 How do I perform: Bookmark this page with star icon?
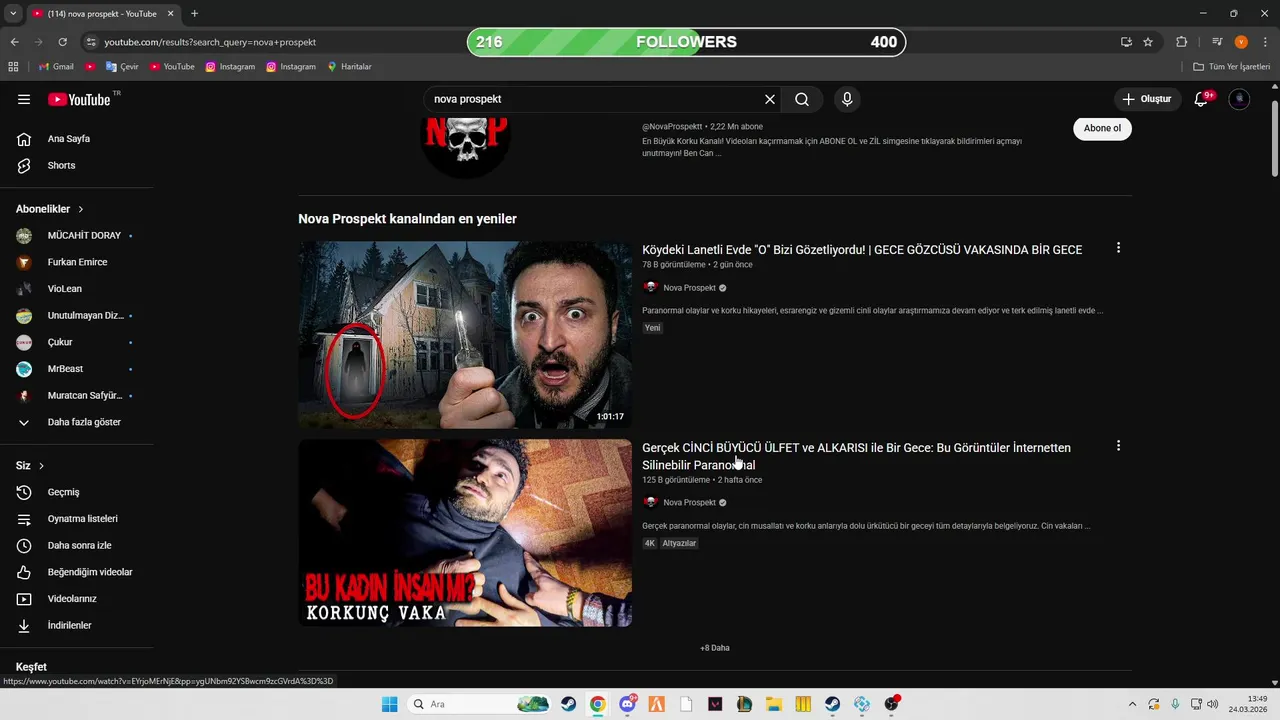coord(1148,42)
